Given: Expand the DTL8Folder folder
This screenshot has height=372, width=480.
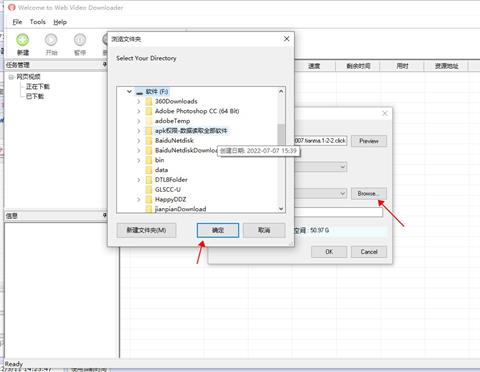Looking at the screenshot, I should (139, 180).
